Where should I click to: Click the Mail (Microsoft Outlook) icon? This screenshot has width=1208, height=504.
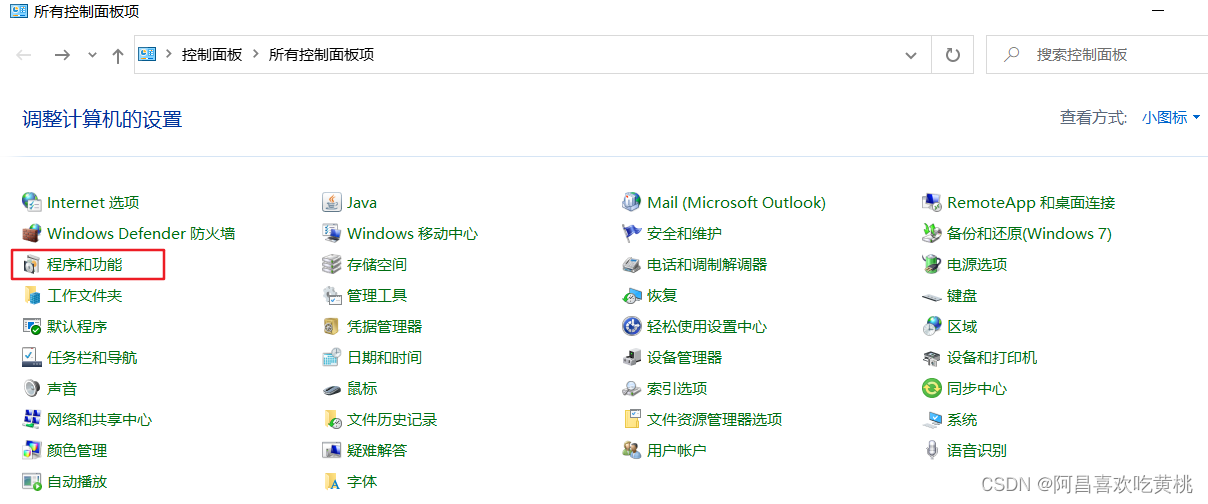pos(631,202)
